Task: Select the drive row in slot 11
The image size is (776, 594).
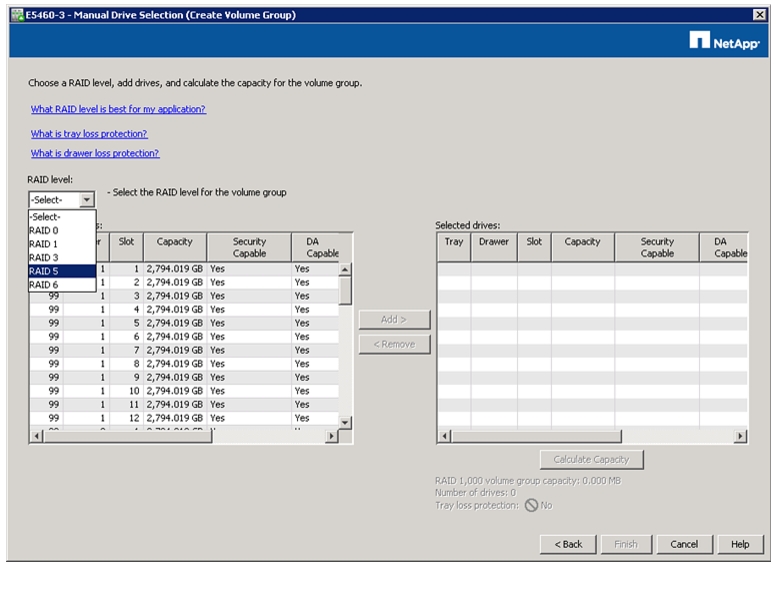Action: 184,405
